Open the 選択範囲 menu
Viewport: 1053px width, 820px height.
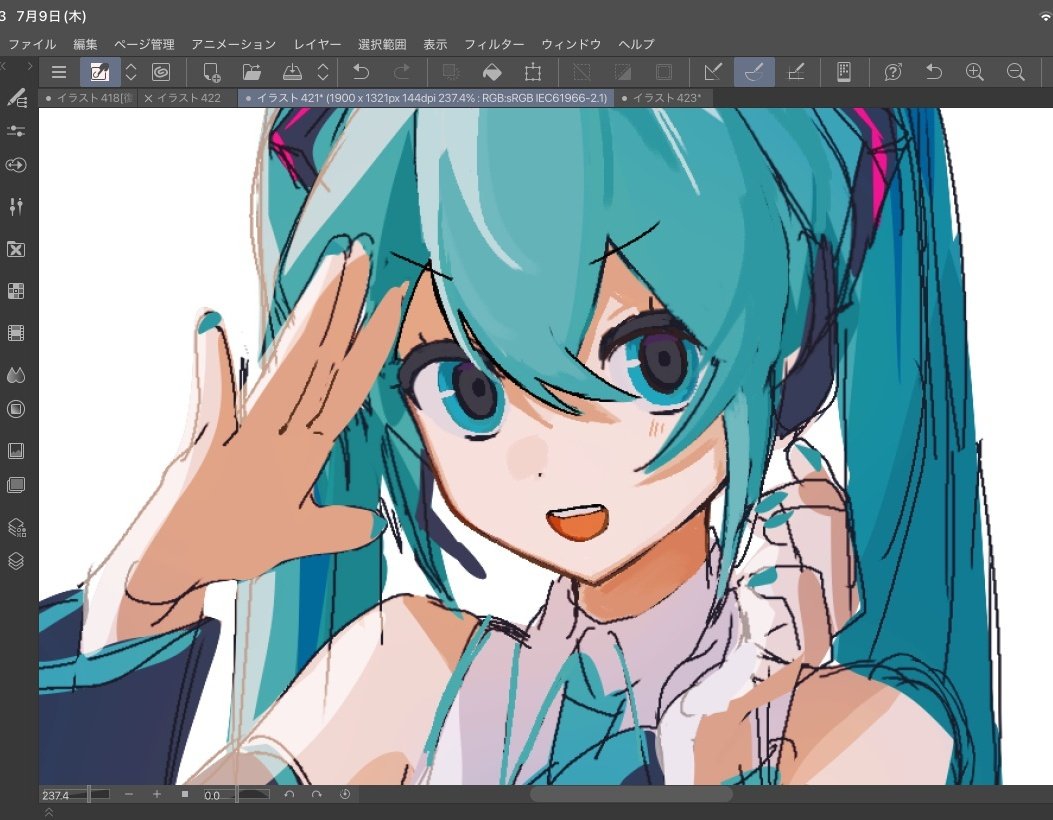(382, 44)
